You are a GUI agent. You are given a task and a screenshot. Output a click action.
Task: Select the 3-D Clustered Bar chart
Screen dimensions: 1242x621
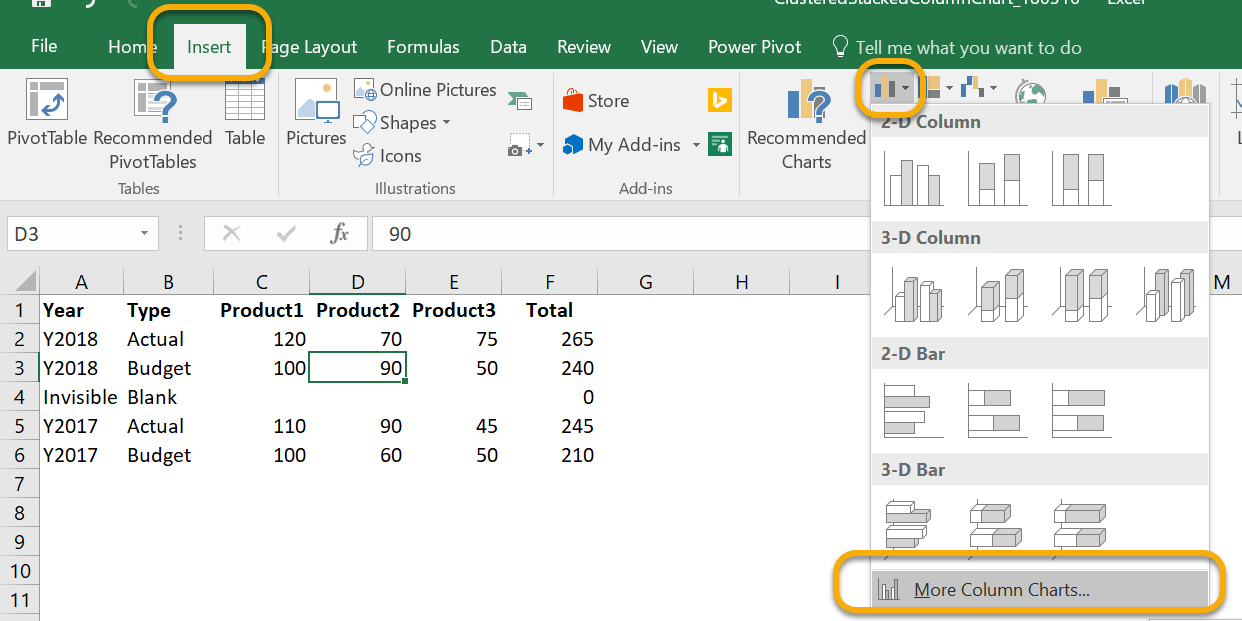pos(914,525)
